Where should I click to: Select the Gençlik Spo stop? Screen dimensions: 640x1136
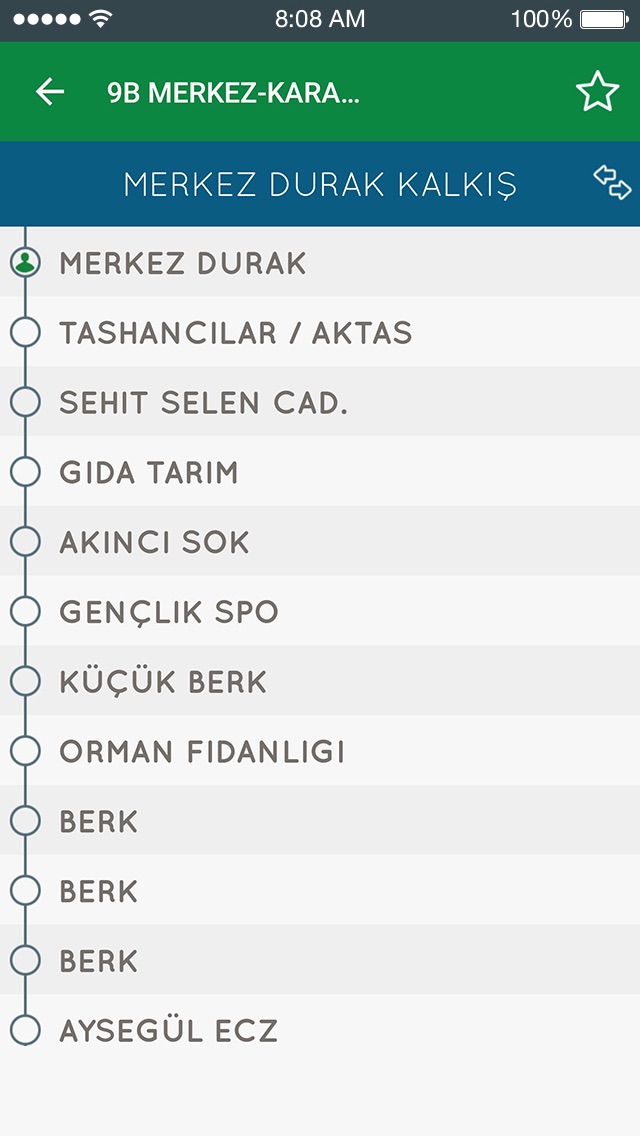pos(169,612)
